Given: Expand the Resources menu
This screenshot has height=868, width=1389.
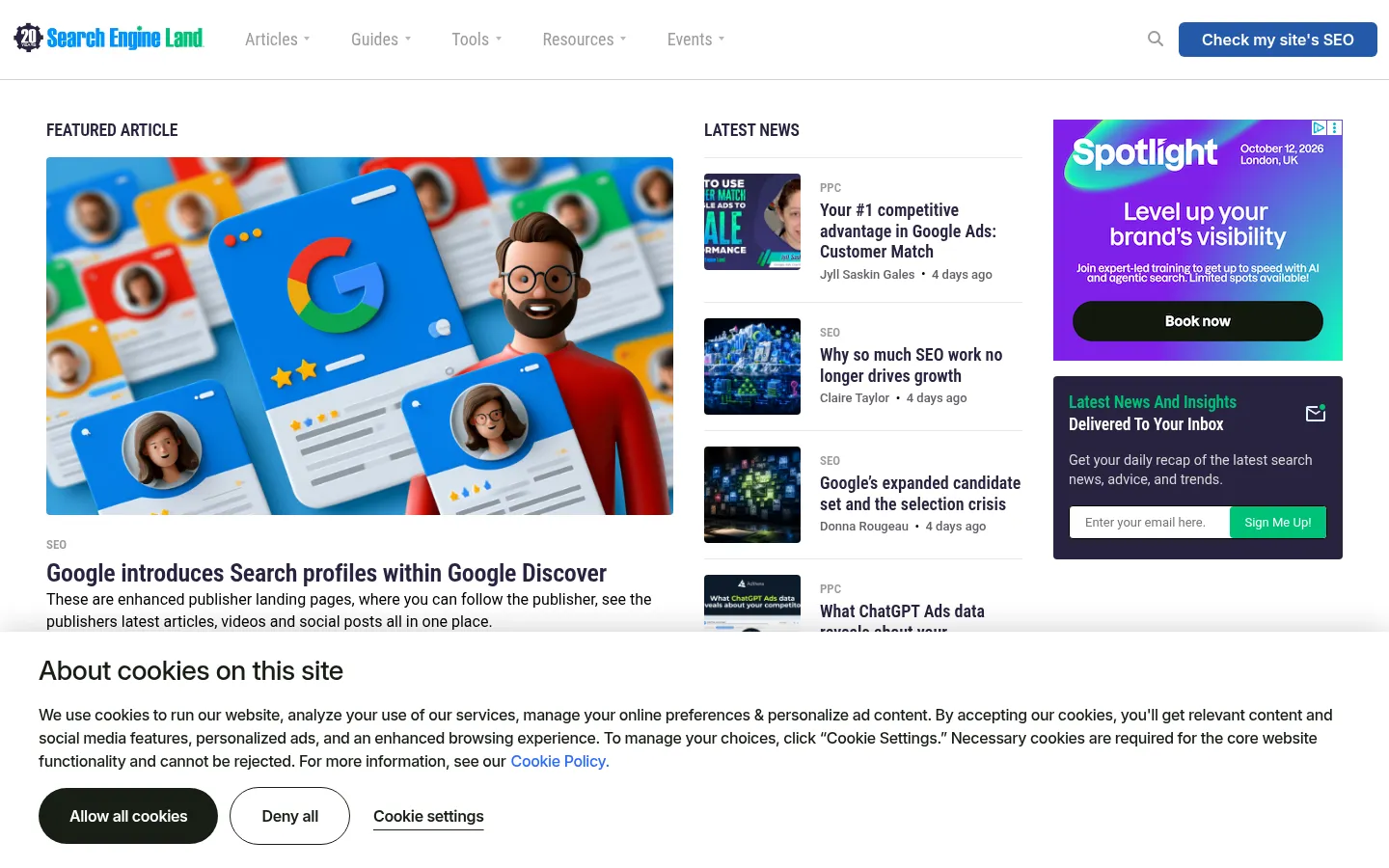Looking at the screenshot, I should tap(584, 40).
